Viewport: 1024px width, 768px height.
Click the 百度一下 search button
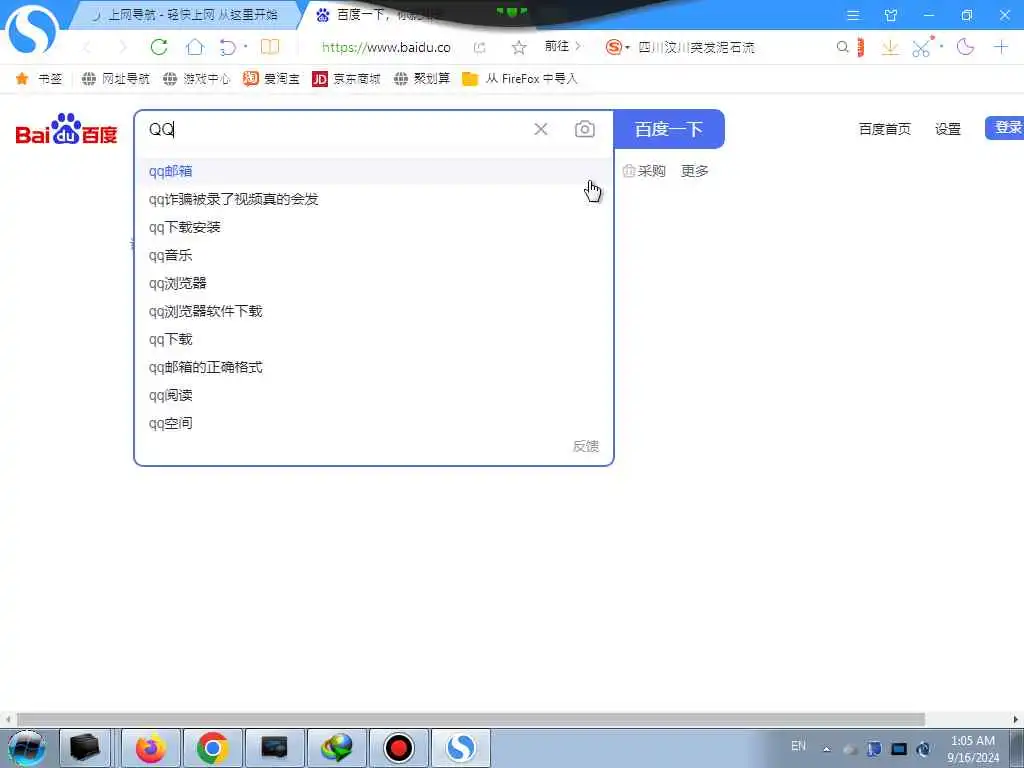[x=669, y=129]
